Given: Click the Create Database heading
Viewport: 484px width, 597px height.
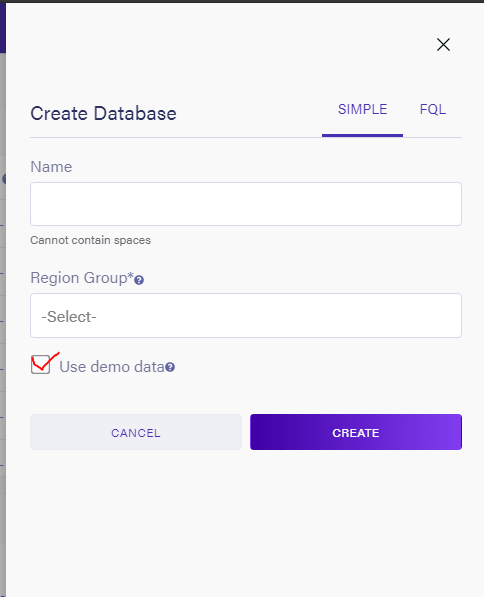Looking at the screenshot, I should 103,113.
